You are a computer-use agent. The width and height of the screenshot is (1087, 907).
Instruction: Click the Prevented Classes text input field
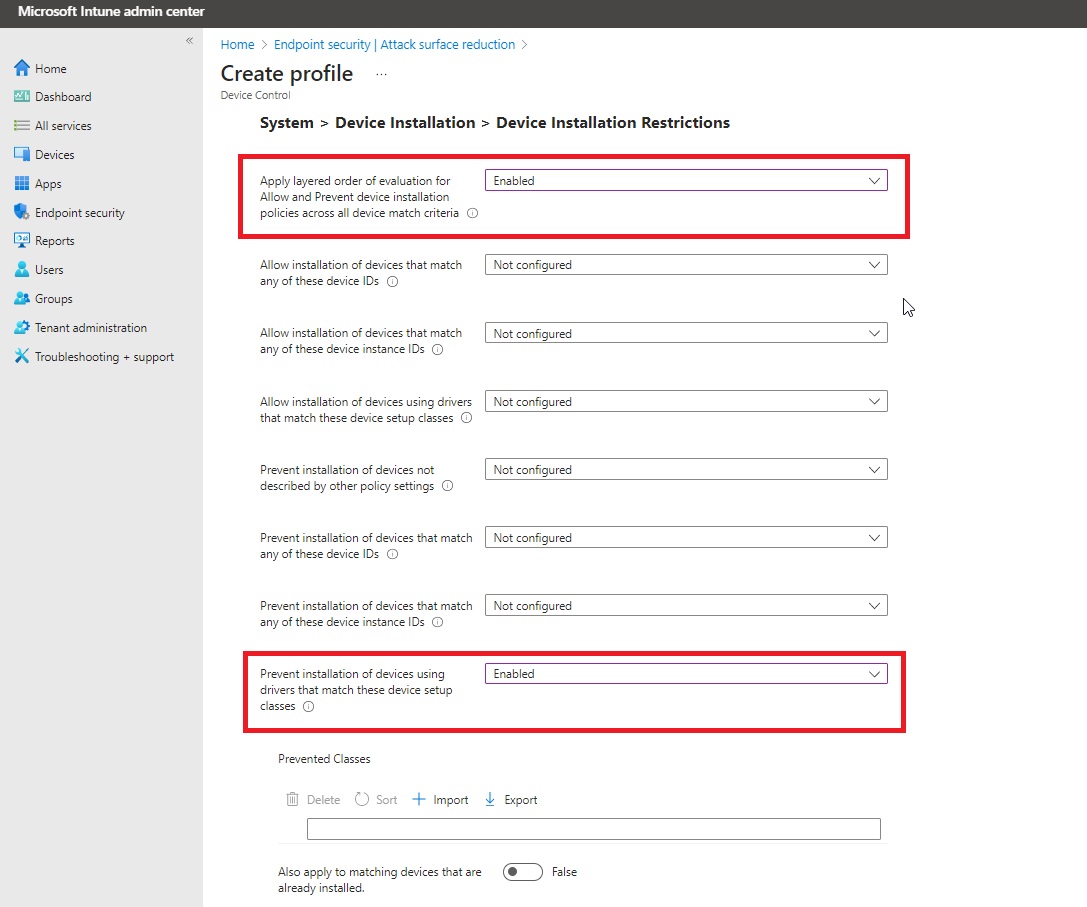coord(593,829)
